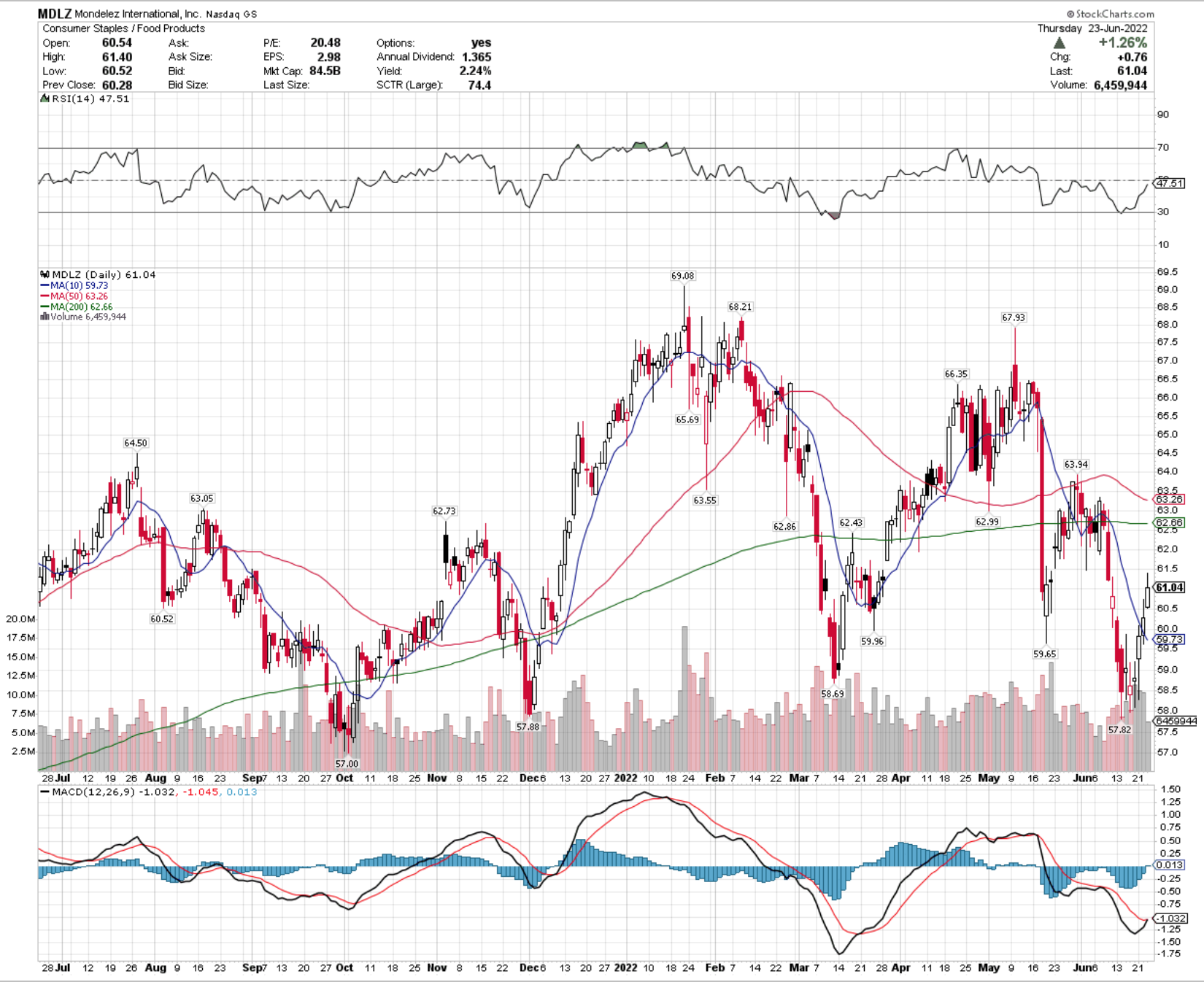
Task: Click the Nasdaq GS exchange label
Action: [x=231, y=14]
